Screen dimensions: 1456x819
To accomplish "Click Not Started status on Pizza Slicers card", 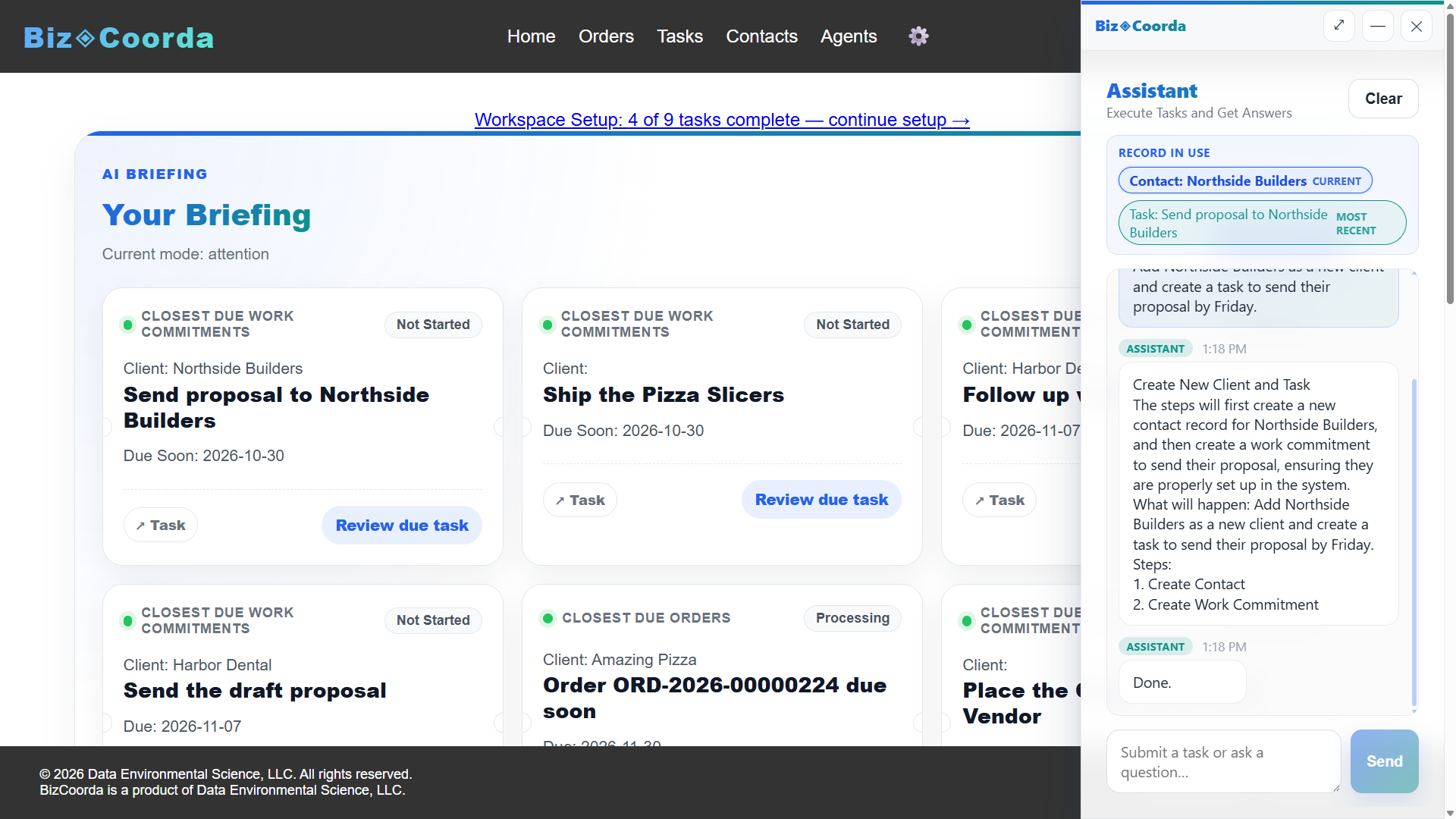I will (x=852, y=325).
